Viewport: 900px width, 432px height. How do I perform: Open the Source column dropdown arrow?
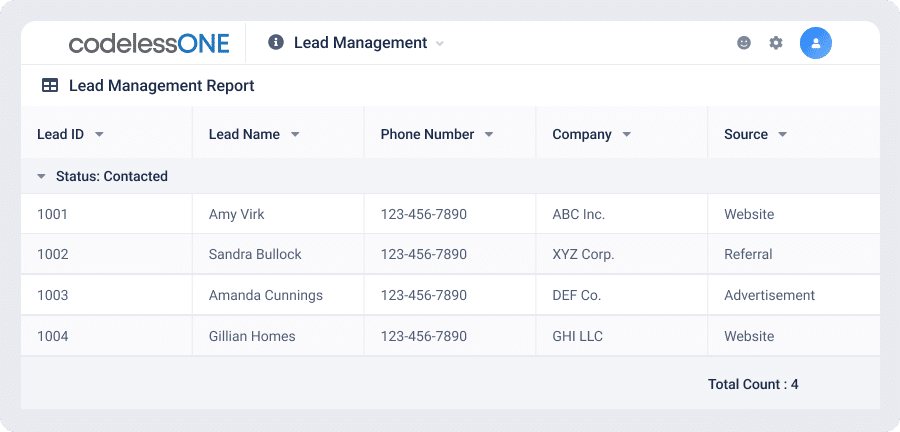click(x=782, y=134)
